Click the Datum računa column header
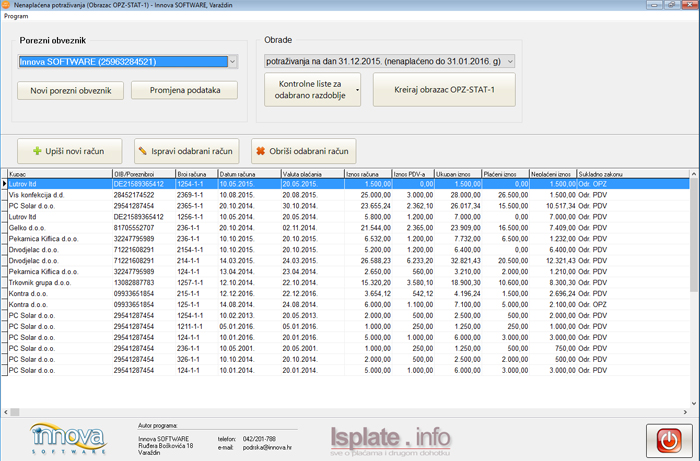Viewport: 700px width, 461px height. (x=249, y=174)
